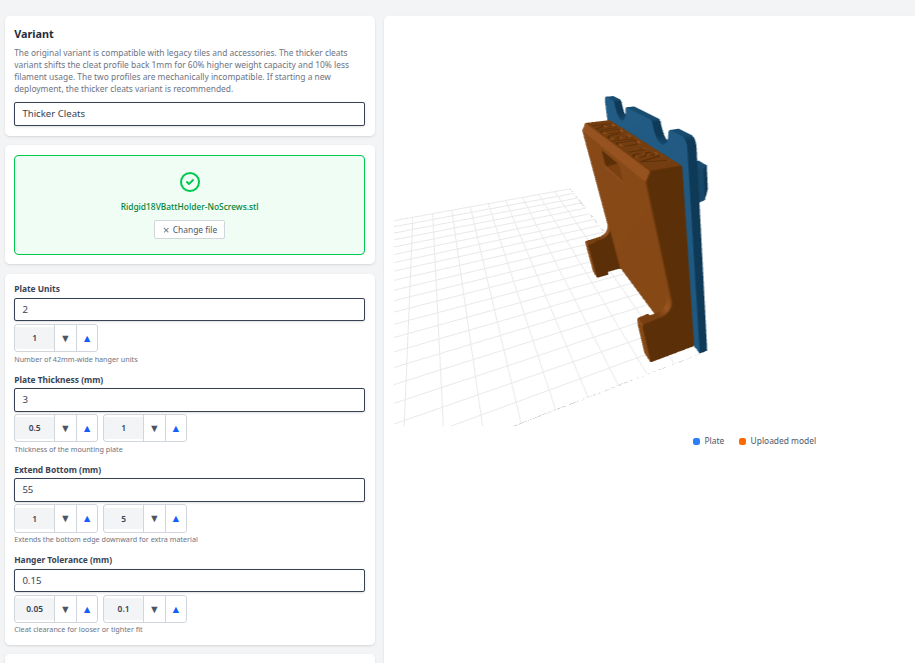
Task: Click the orange Uploaded model legend swatch
Action: click(742, 441)
